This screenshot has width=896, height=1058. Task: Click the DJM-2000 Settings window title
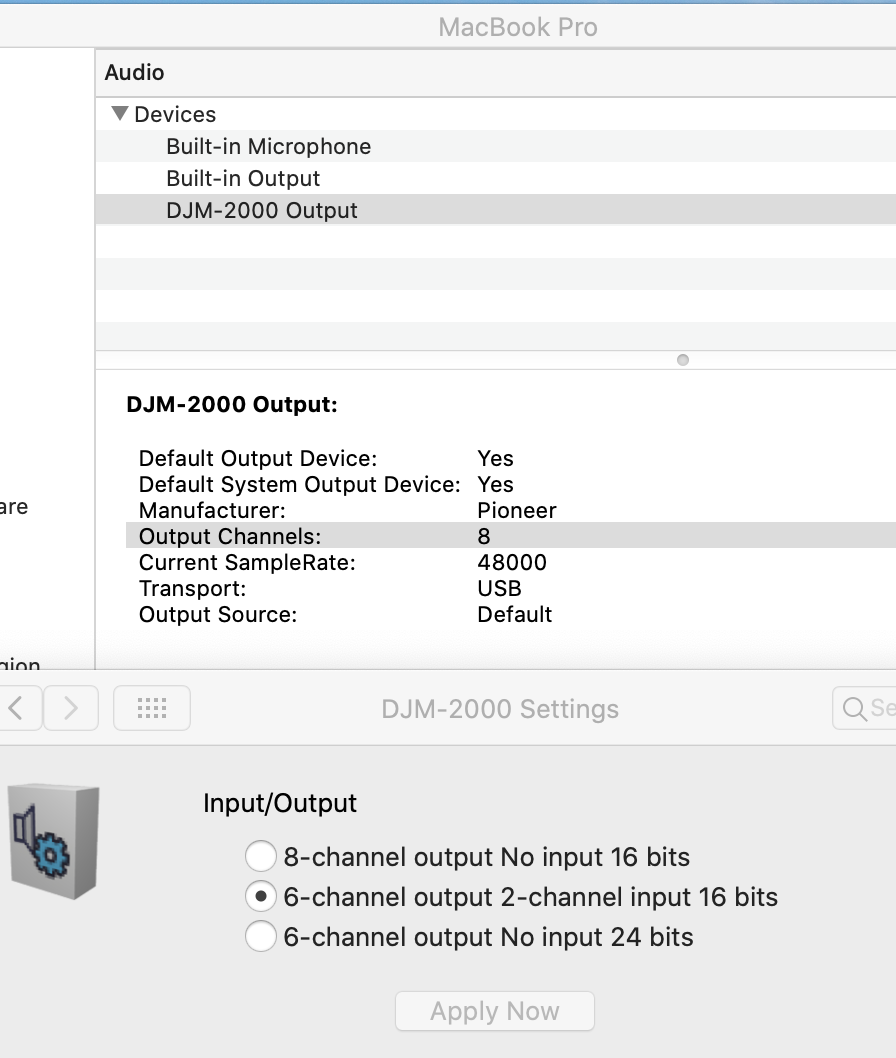[x=500, y=709]
